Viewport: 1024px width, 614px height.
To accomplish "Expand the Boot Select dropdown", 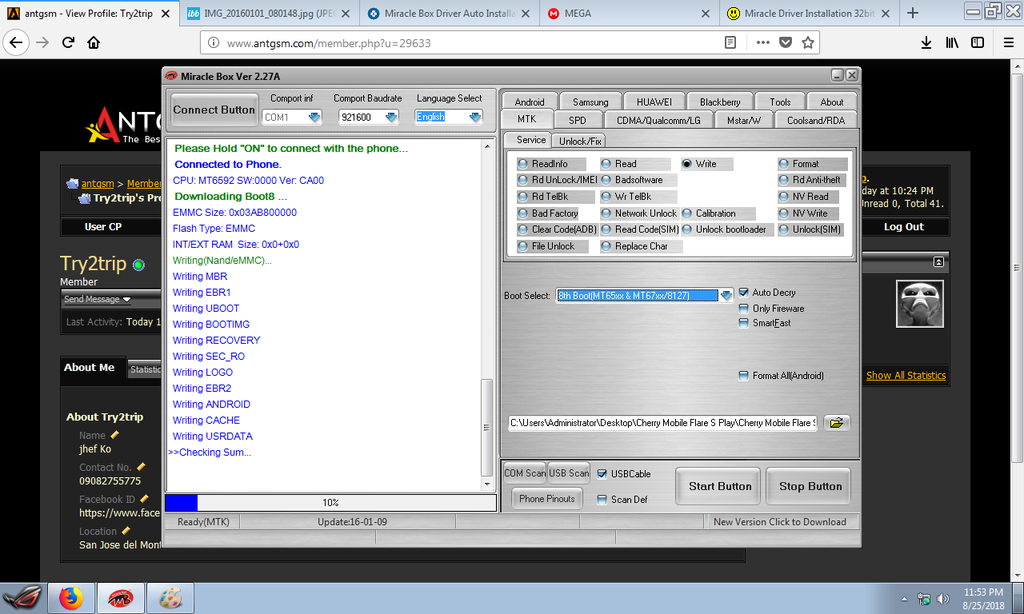I will [x=726, y=295].
